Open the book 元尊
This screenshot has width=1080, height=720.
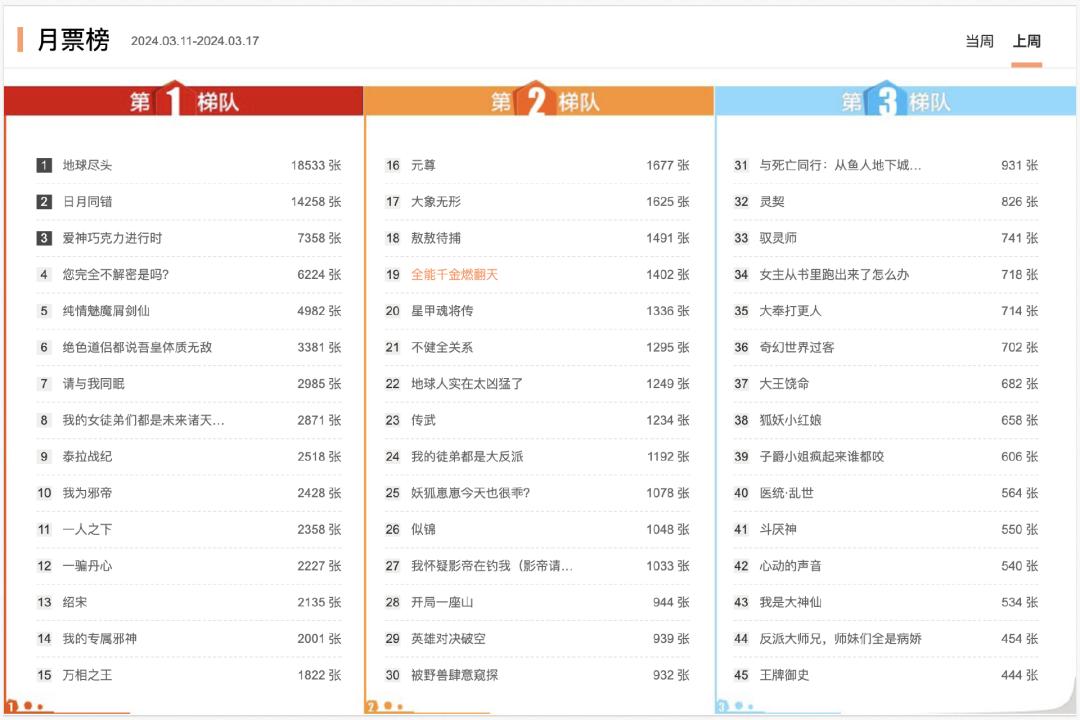pyautogui.click(x=423, y=165)
